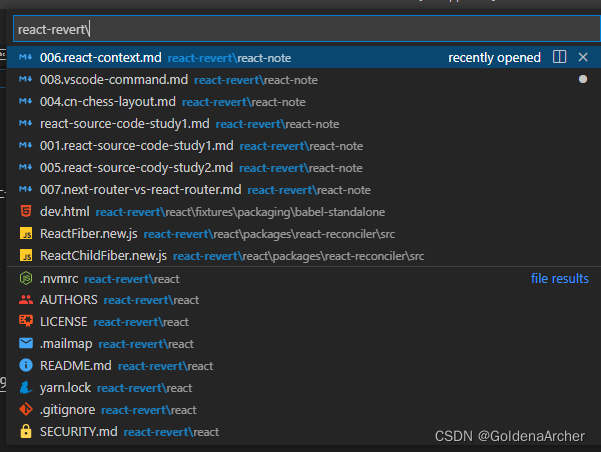Click the HTML5 icon beside dev.html
This screenshot has height=452, width=601.
[26, 211]
